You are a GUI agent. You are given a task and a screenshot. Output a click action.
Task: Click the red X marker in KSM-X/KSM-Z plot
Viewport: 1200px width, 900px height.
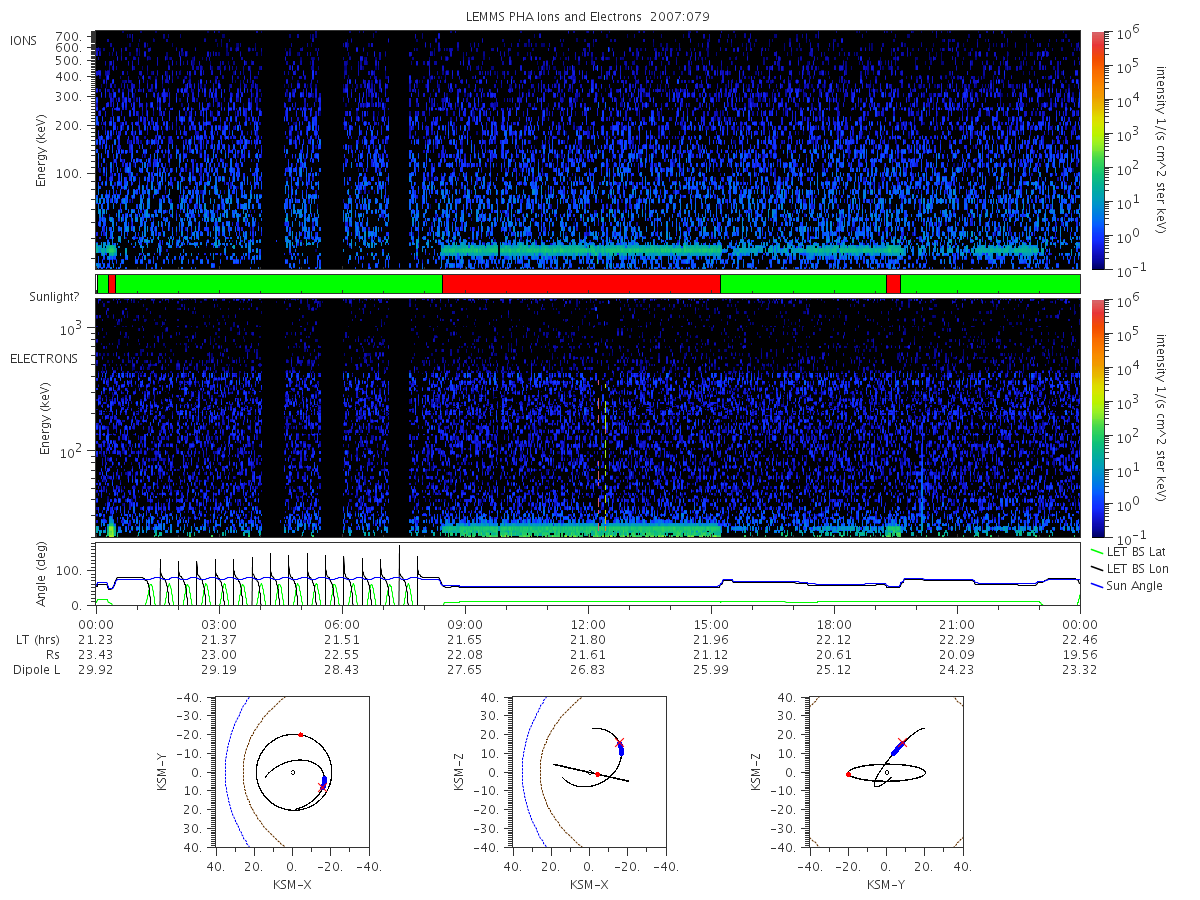point(620,742)
